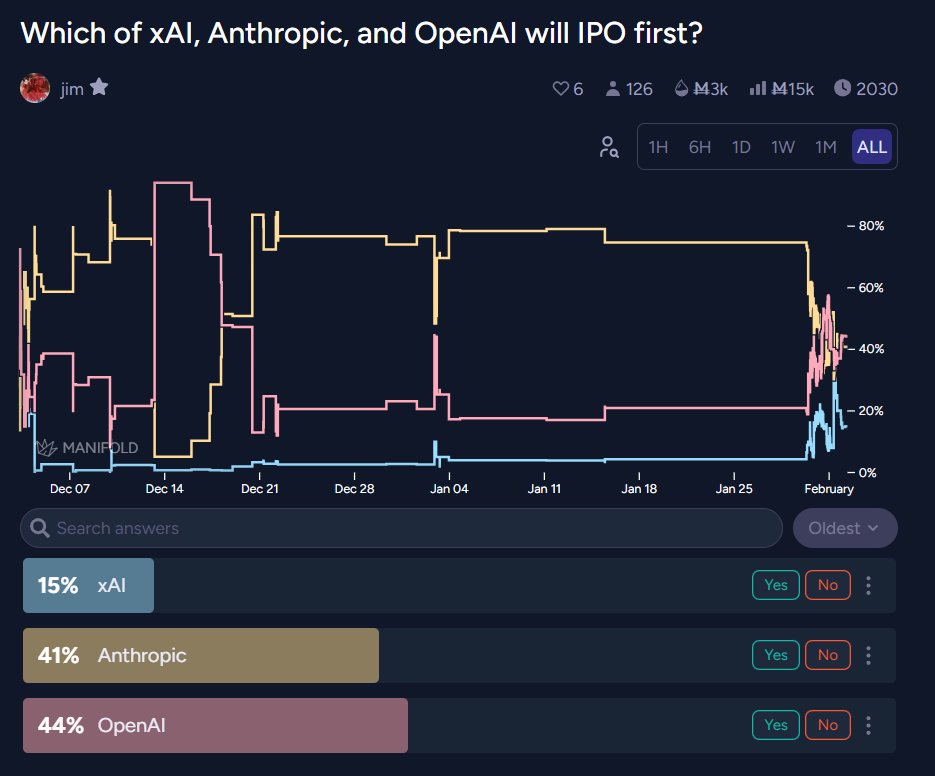
Task: Select the 44% OpenAI answer bar
Action: coord(459,725)
